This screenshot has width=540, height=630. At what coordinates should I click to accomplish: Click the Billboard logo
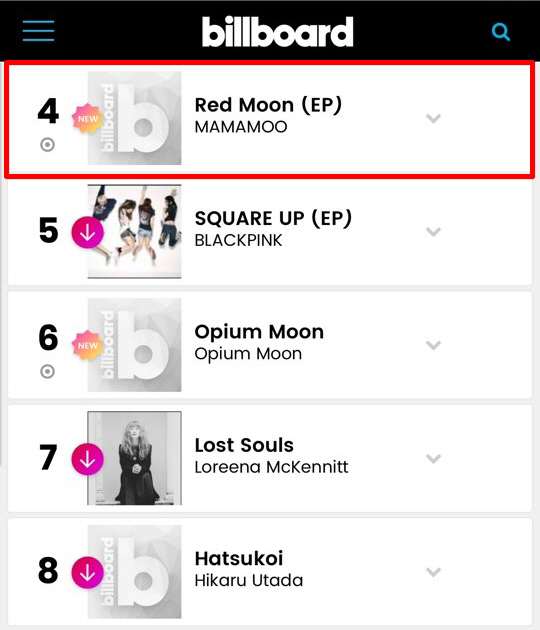click(x=278, y=32)
